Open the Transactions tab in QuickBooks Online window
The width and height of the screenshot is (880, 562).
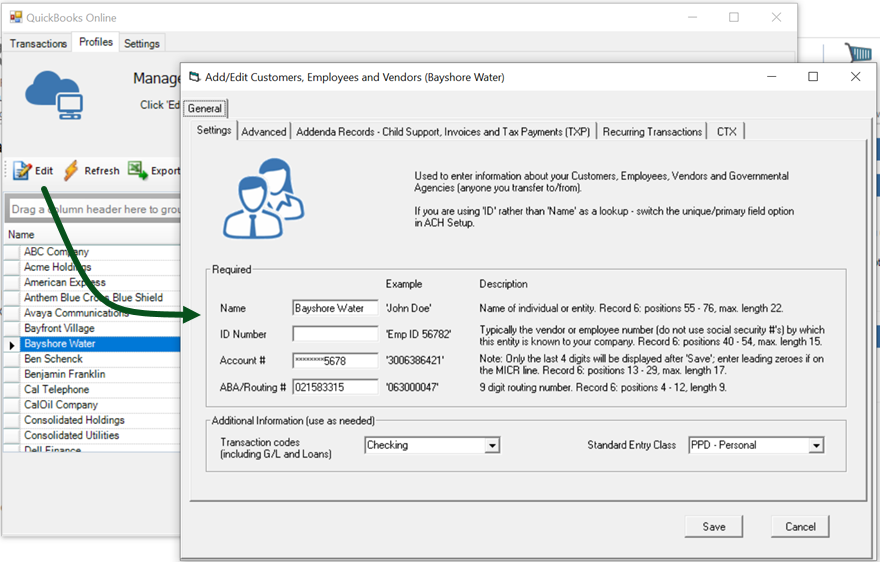coord(38,43)
